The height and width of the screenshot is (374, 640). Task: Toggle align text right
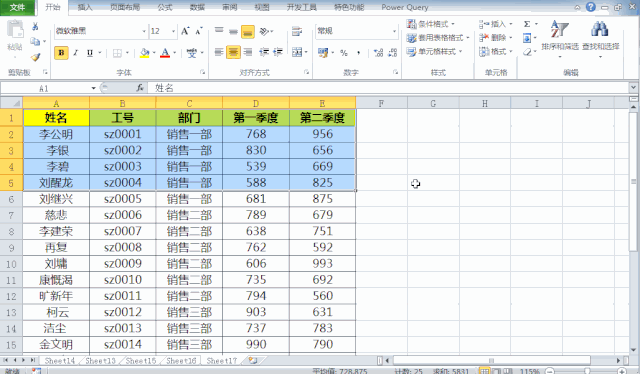pos(248,52)
